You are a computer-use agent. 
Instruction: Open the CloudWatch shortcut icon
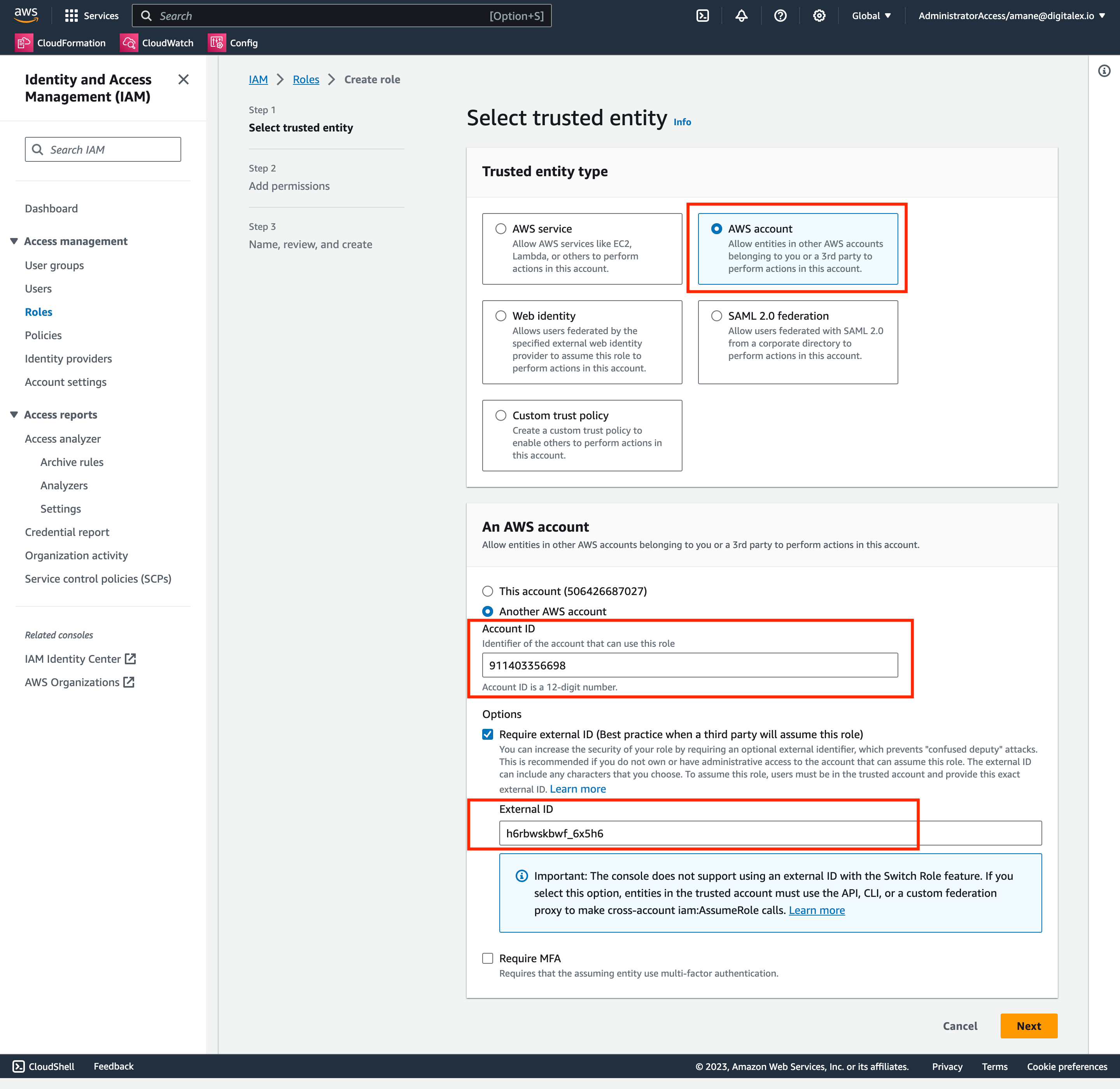(x=129, y=43)
